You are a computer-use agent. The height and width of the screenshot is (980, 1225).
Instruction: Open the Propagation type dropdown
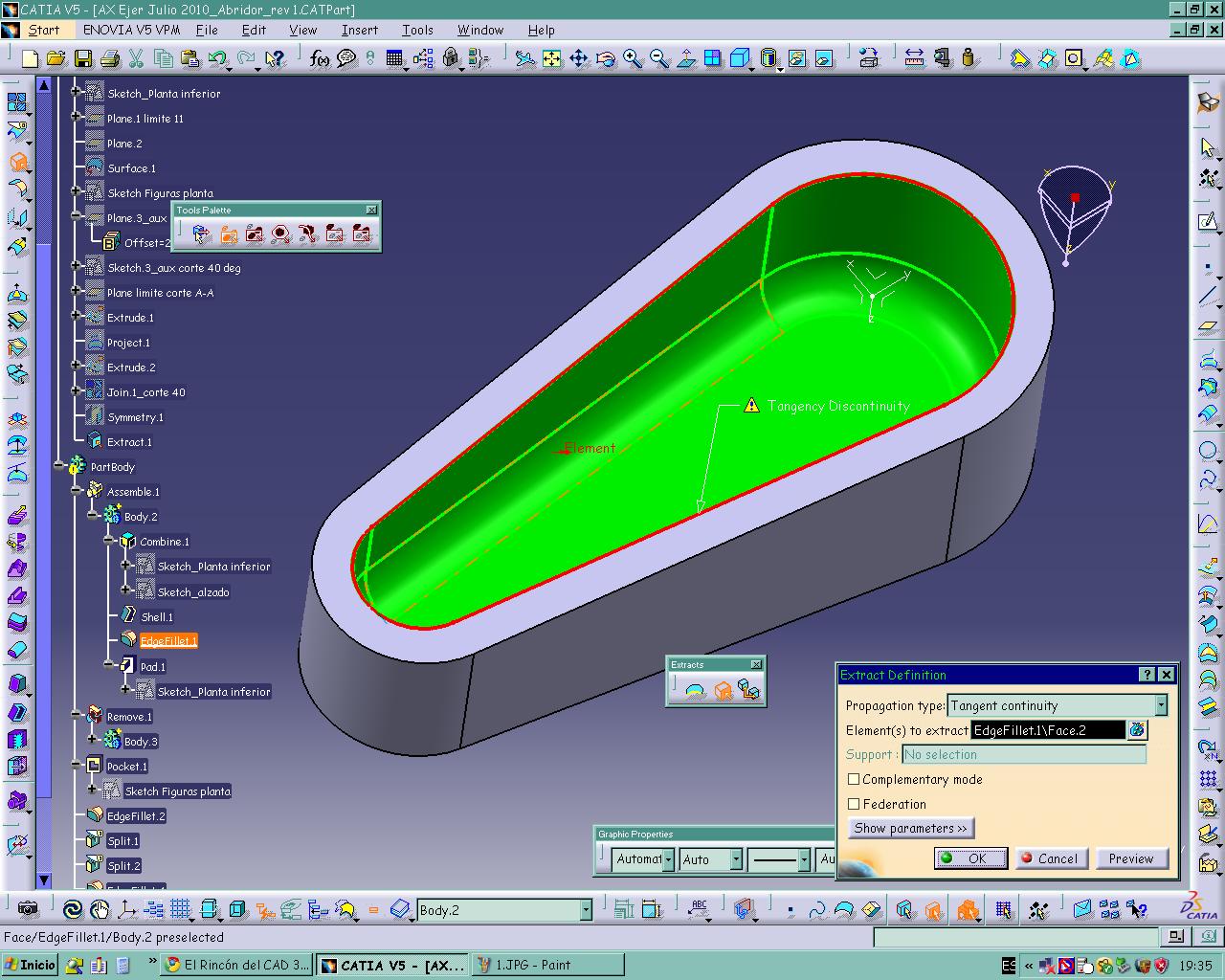pos(1160,705)
